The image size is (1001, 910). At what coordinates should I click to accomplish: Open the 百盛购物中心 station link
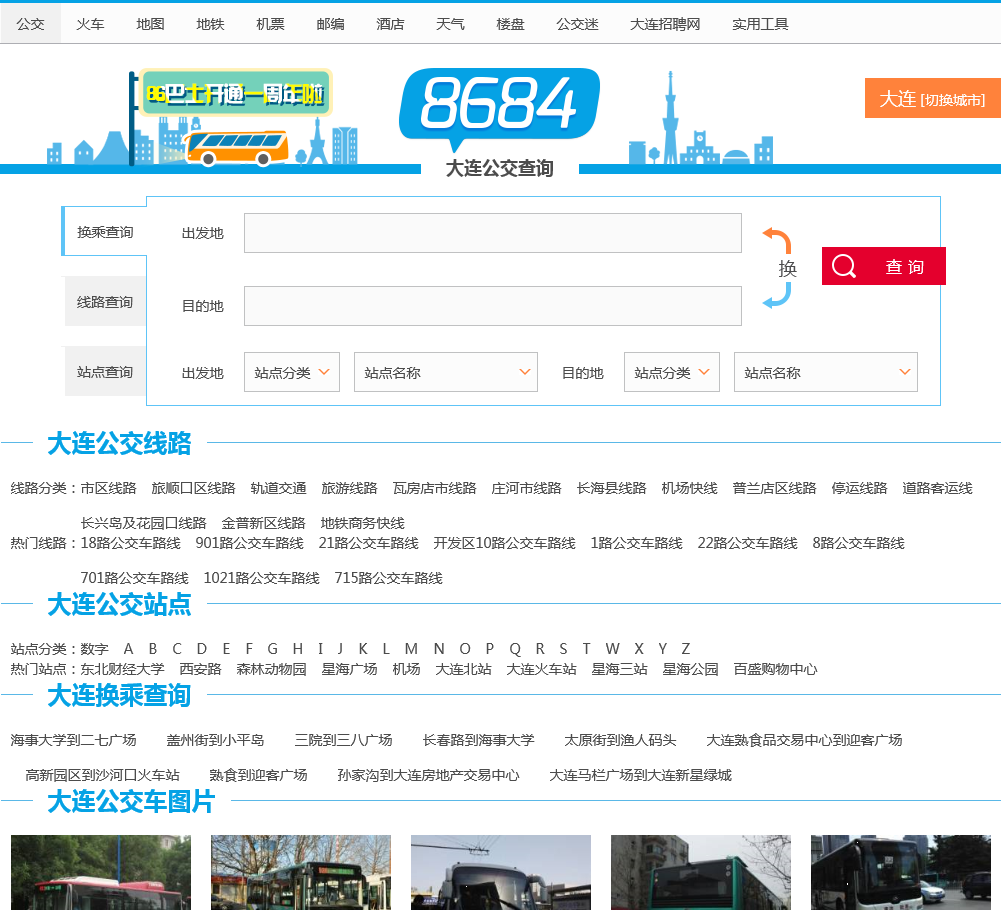coord(775,669)
